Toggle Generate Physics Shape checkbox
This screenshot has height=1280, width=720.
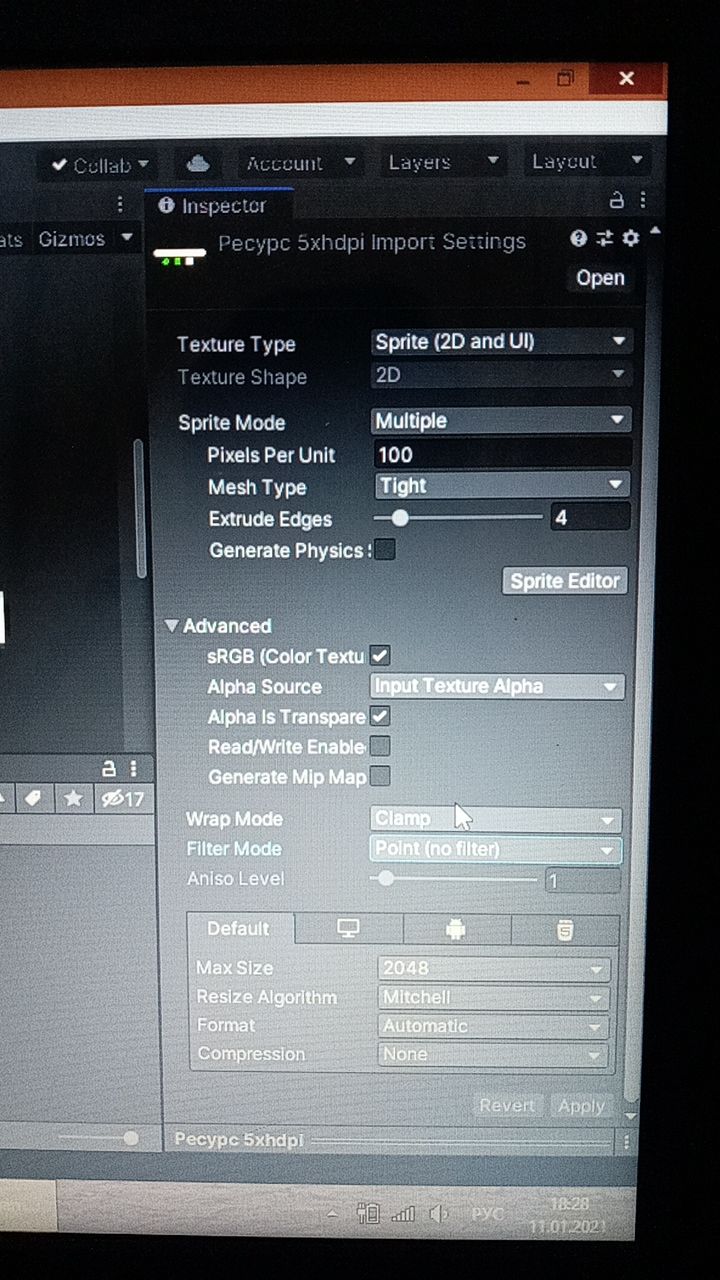[x=384, y=549]
